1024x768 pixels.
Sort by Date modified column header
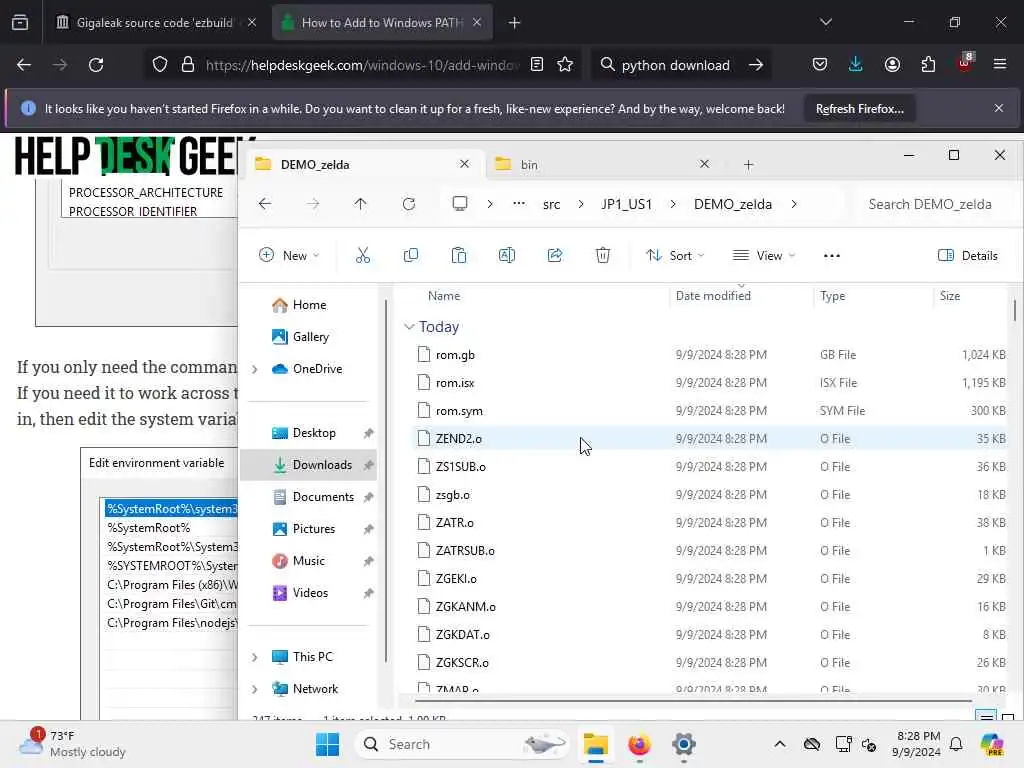click(741, 296)
